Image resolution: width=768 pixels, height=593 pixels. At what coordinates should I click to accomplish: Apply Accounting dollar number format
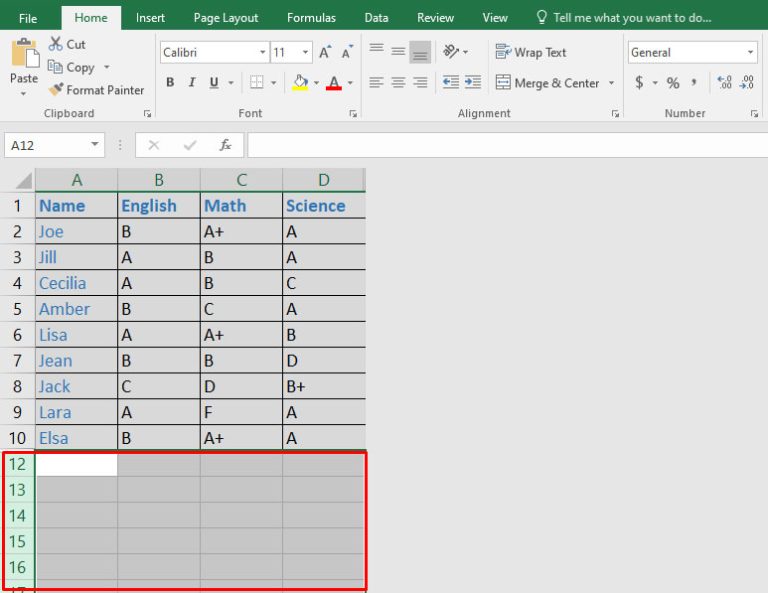click(x=639, y=82)
